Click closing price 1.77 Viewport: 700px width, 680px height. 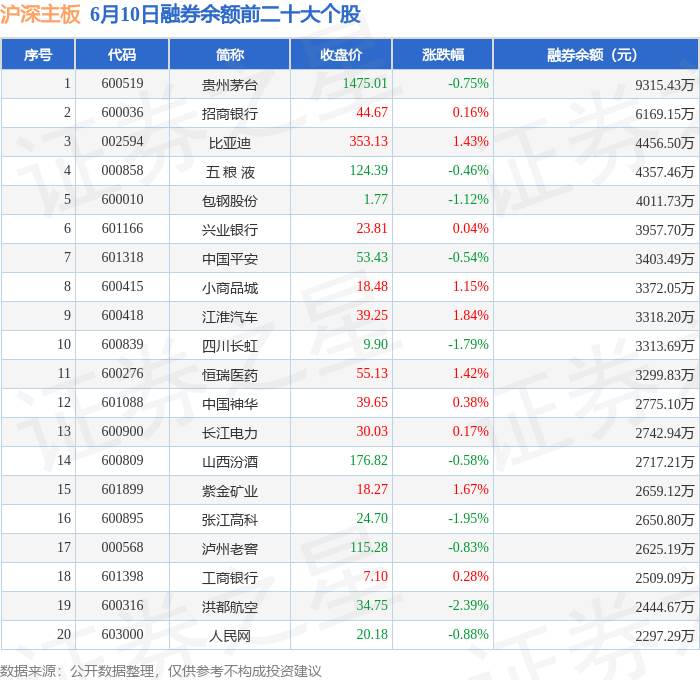375,200
